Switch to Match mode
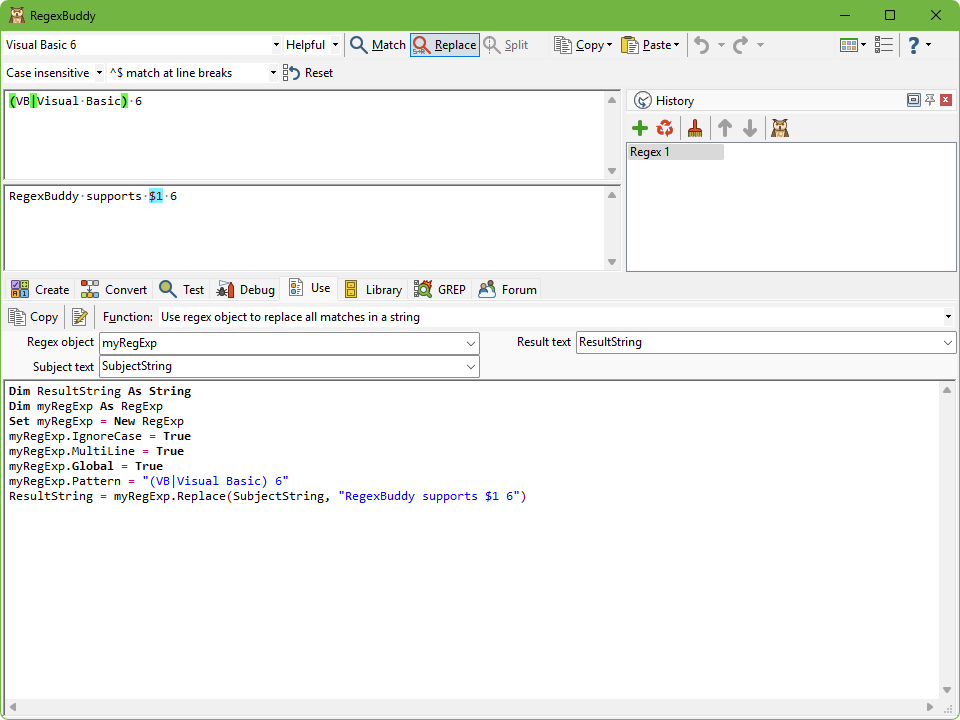The width and height of the screenshot is (960, 720). click(377, 45)
